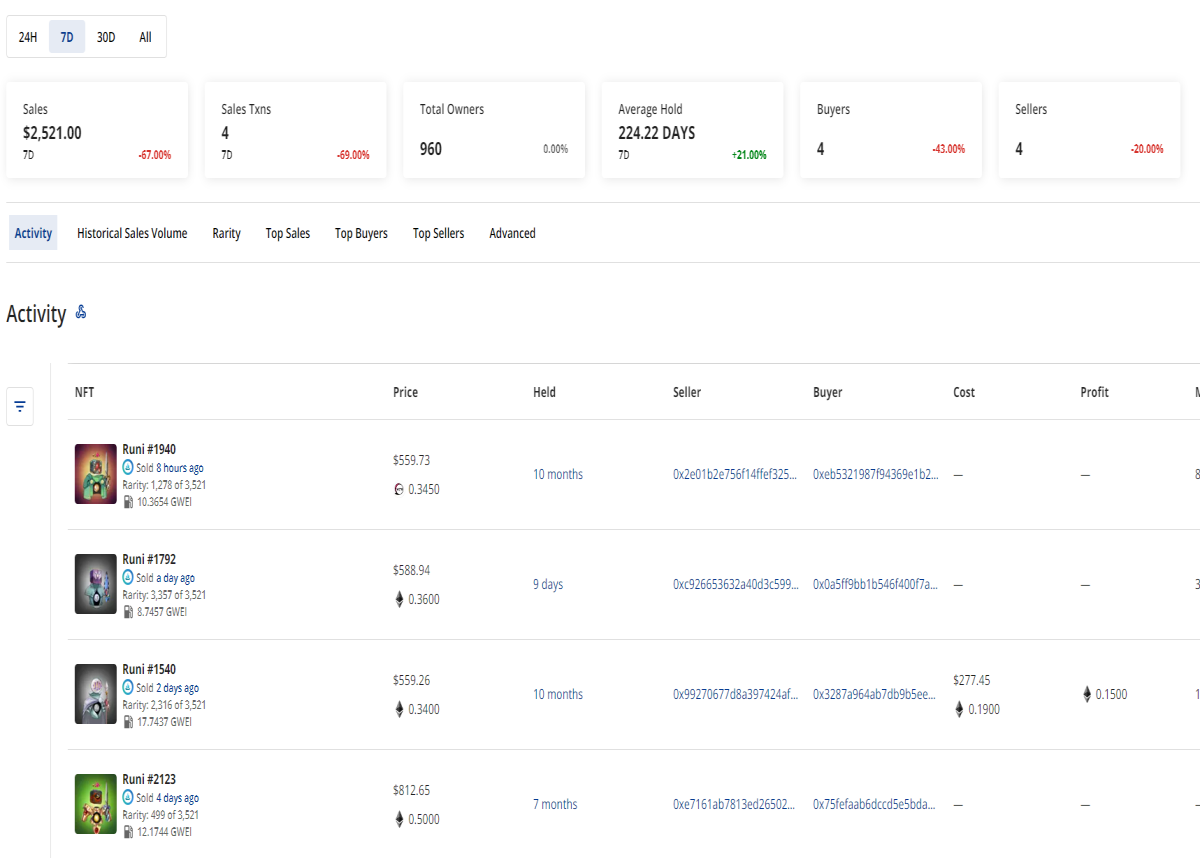Image resolution: width=1200 pixels, height=858 pixels.
Task: Open seller address 0x2e01b2e756f14ffef325
Action: (736, 475)
